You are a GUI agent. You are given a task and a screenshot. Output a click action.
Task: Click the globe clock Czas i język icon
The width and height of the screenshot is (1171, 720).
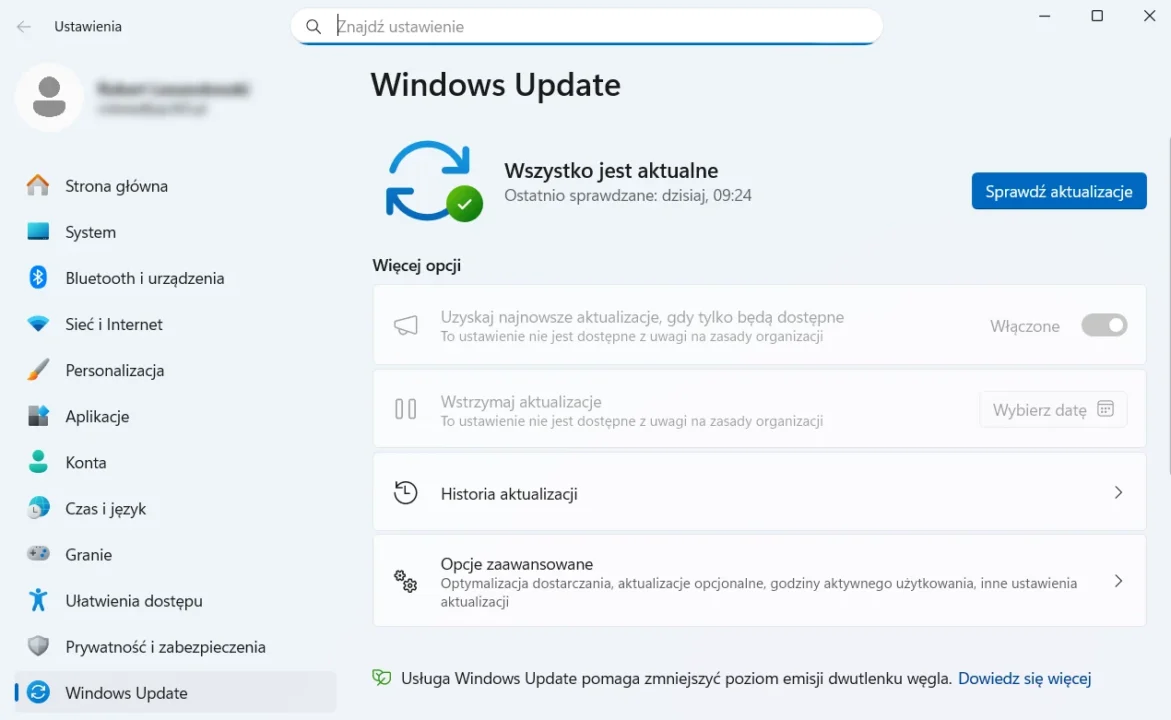click(37, 509)
